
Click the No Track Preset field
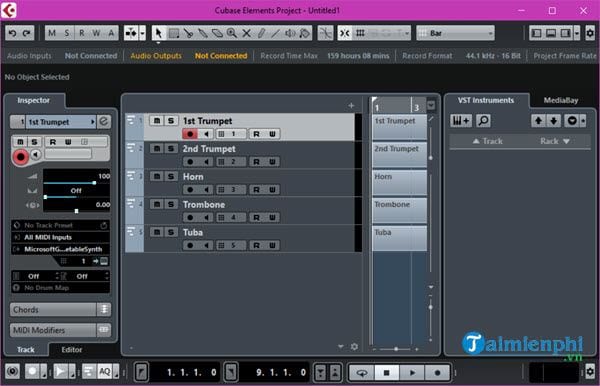pyautogui.click(x=61, y=225)
